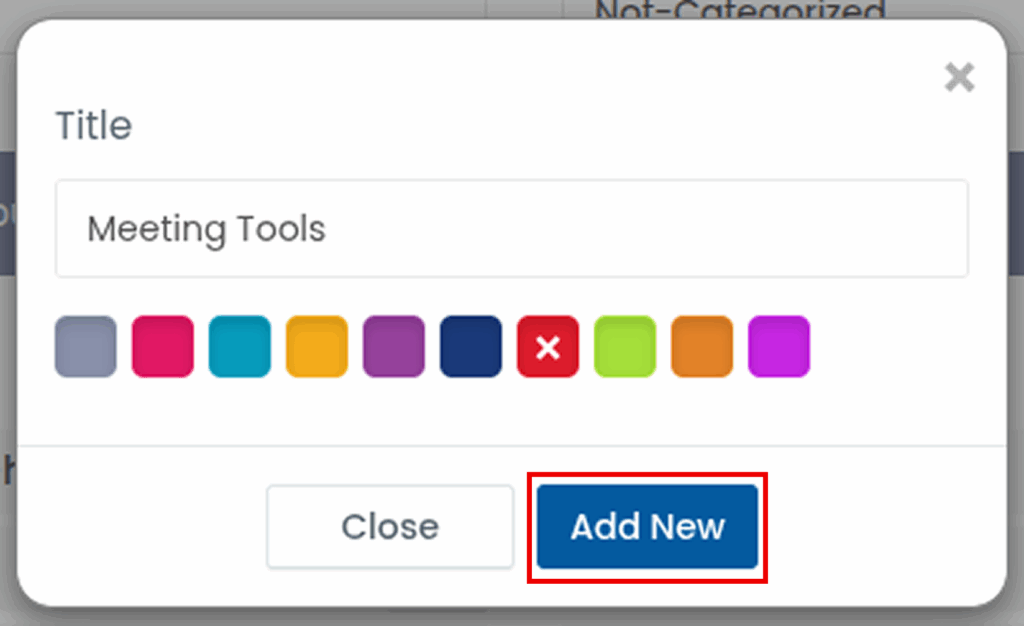Choose the teal color swatch

pos(240,347)
